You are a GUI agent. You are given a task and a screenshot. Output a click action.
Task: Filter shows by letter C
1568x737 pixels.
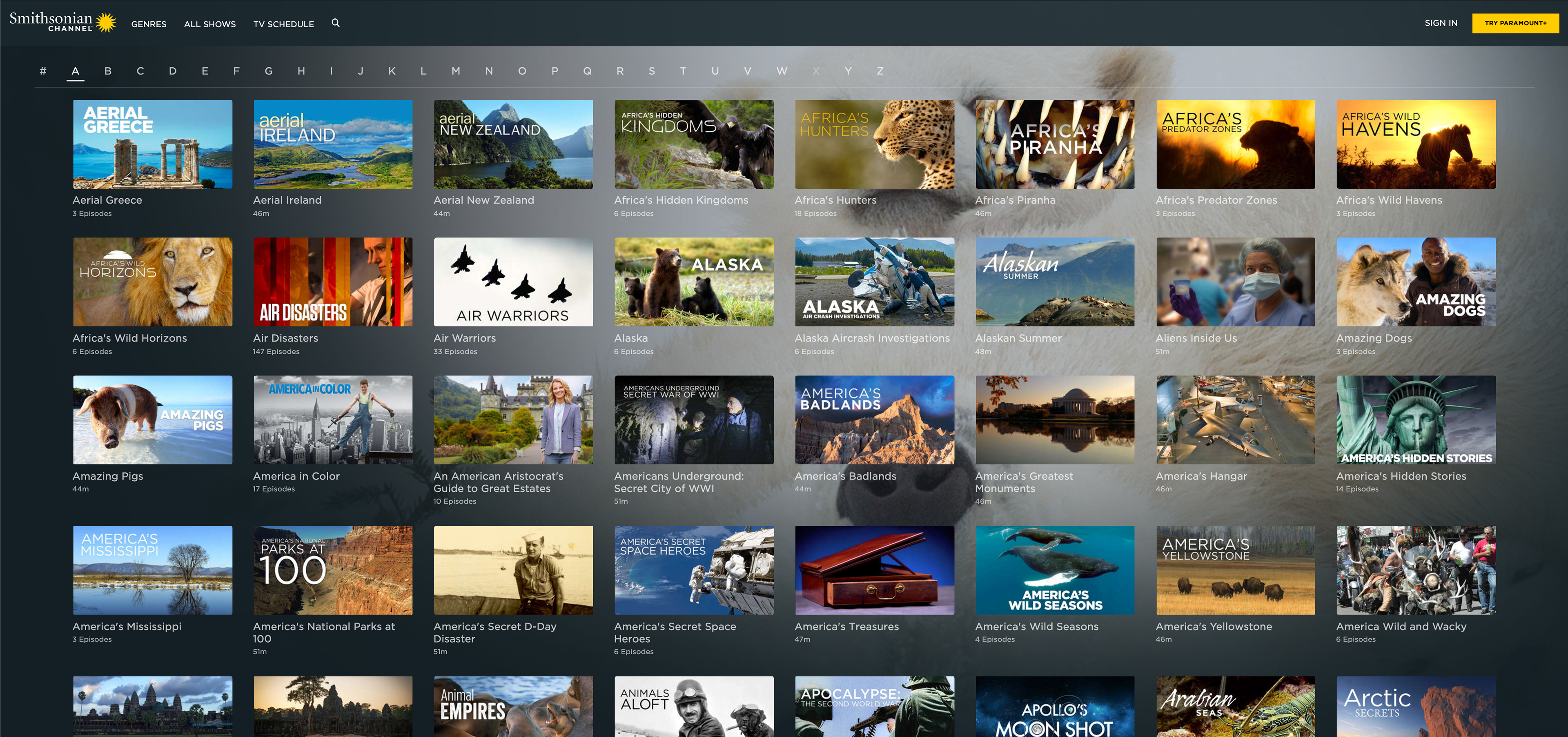(x=140, y=71)
